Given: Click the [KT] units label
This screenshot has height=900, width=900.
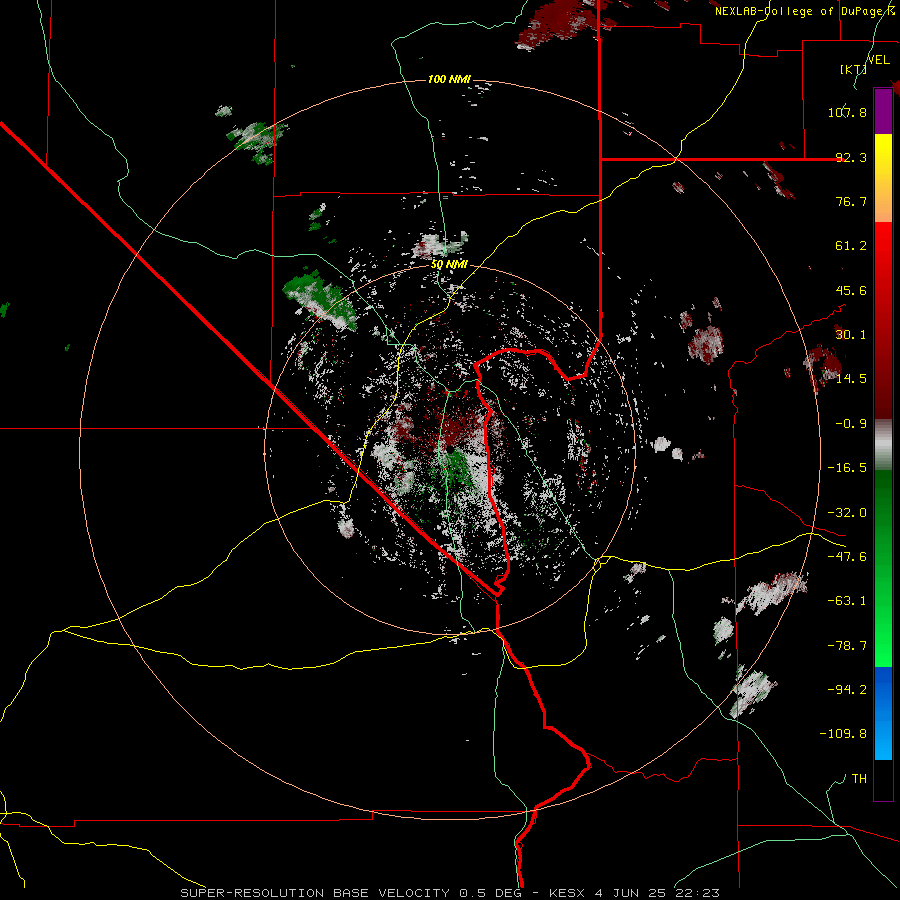Looking at the screenshot, I should pyautogui.click(x=853, y=69).
